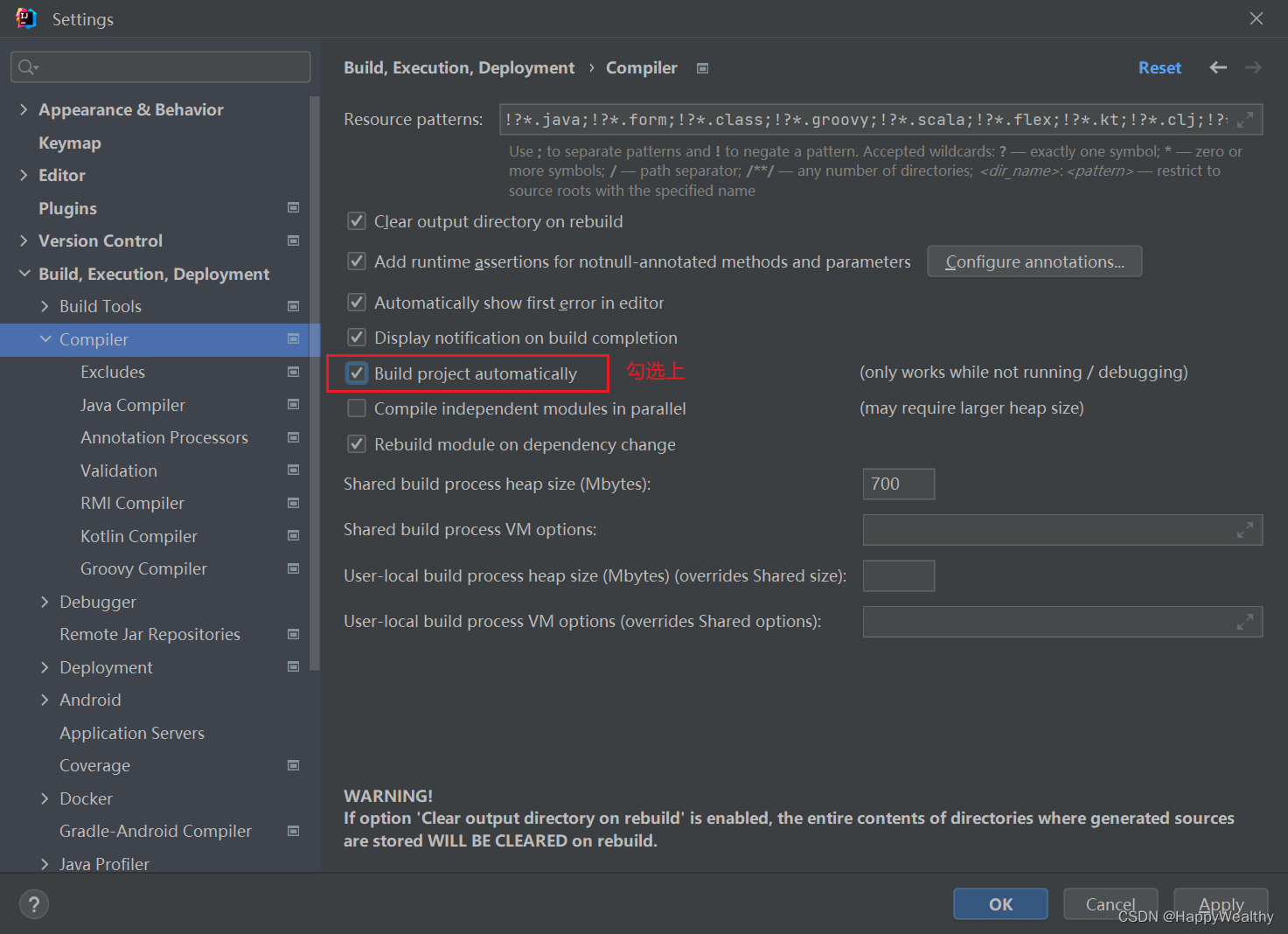Expand Appearance & Behavior section chevron
1288x934 pixels.
pos(24,109)
